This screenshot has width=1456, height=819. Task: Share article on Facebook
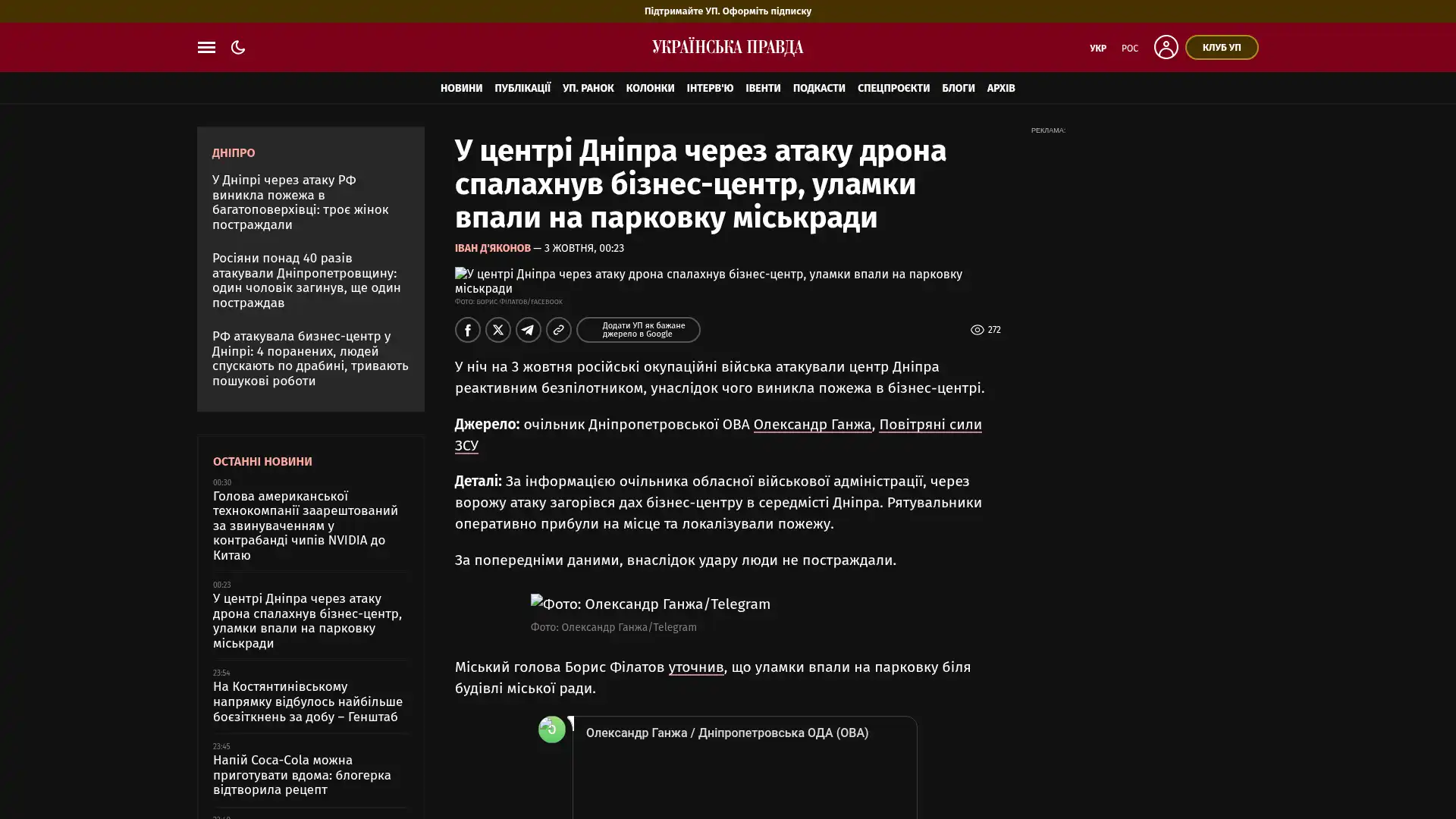(x=468, y=330)
